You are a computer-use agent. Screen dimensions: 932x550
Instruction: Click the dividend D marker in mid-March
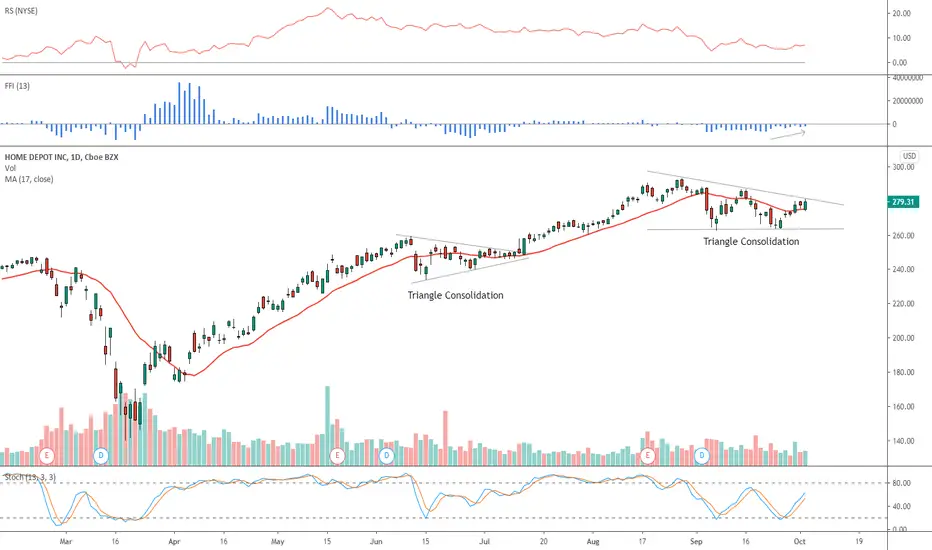coord(101,456)
